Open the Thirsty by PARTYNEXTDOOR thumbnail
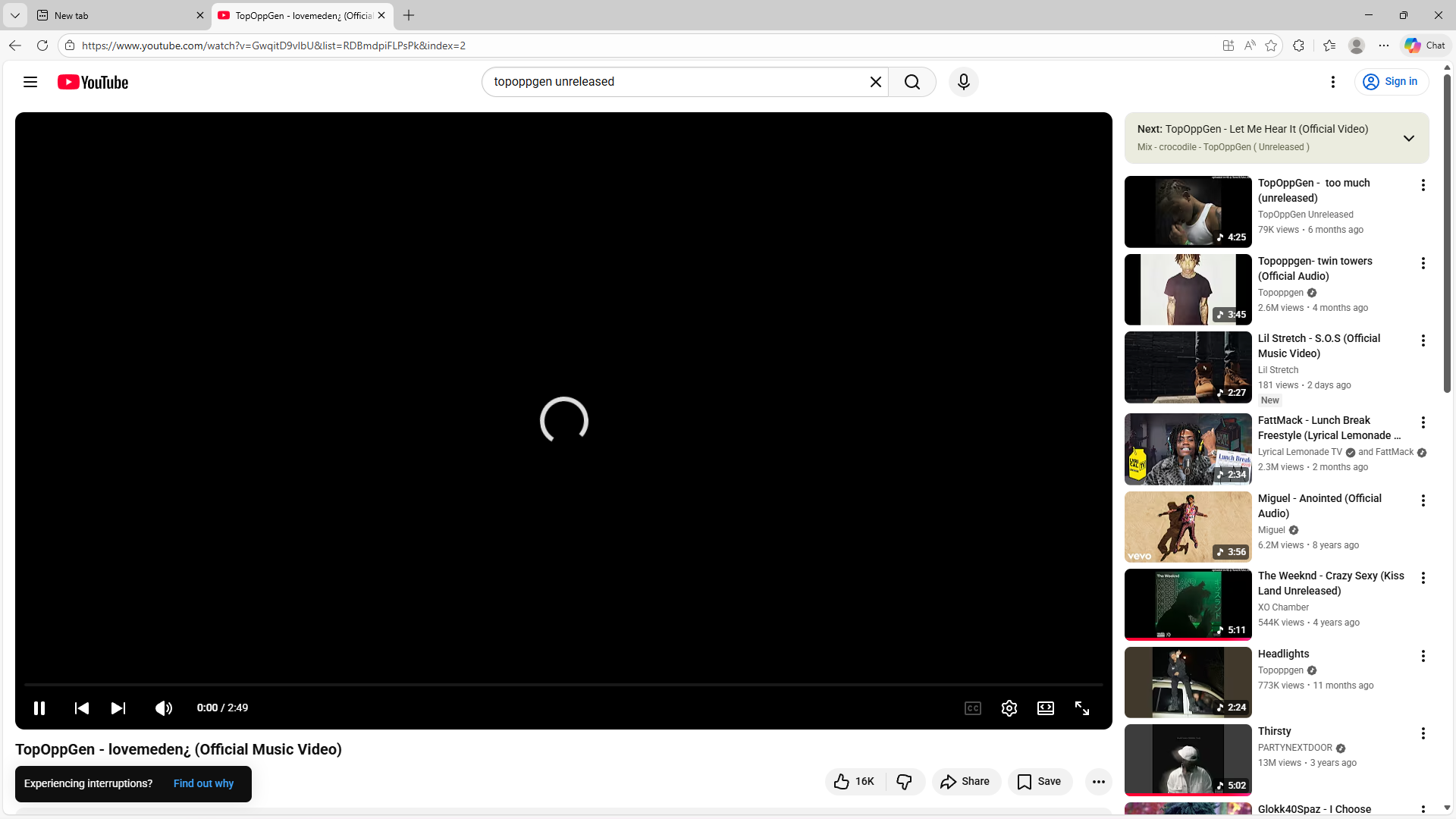Viewport: 1456px width, 819px height. [1188, 760]
